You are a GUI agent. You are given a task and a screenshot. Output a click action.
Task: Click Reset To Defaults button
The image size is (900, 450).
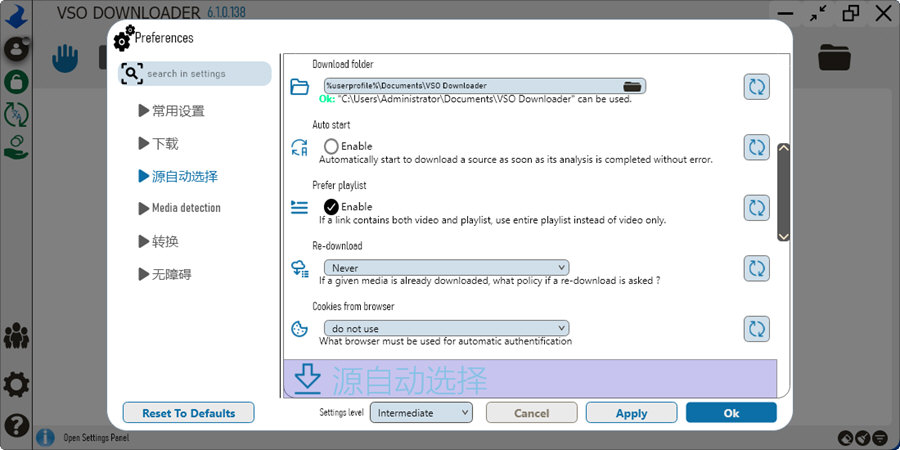tap(188, 413)
